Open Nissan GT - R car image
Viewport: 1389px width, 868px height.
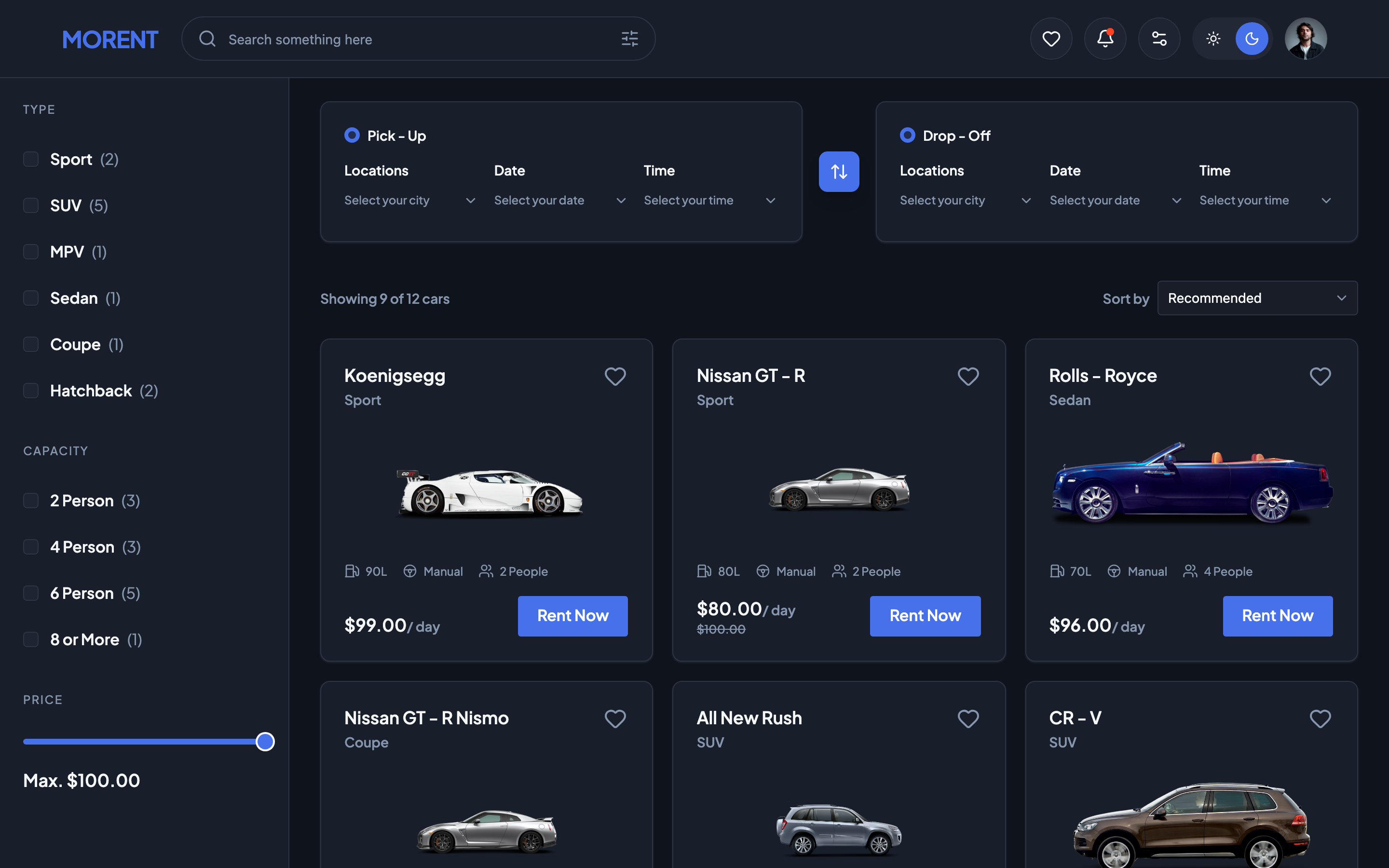click(839, 488)
